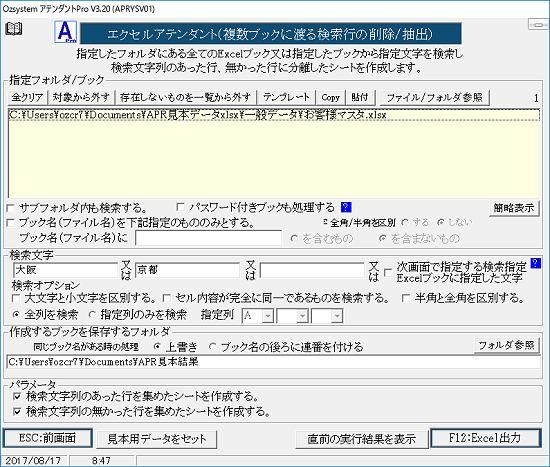The width and height of the screenshot is (550, 467).
Task: Click 存在しないものを一覧から外す button
Action: pyautogui.click(x=186, y=98)
